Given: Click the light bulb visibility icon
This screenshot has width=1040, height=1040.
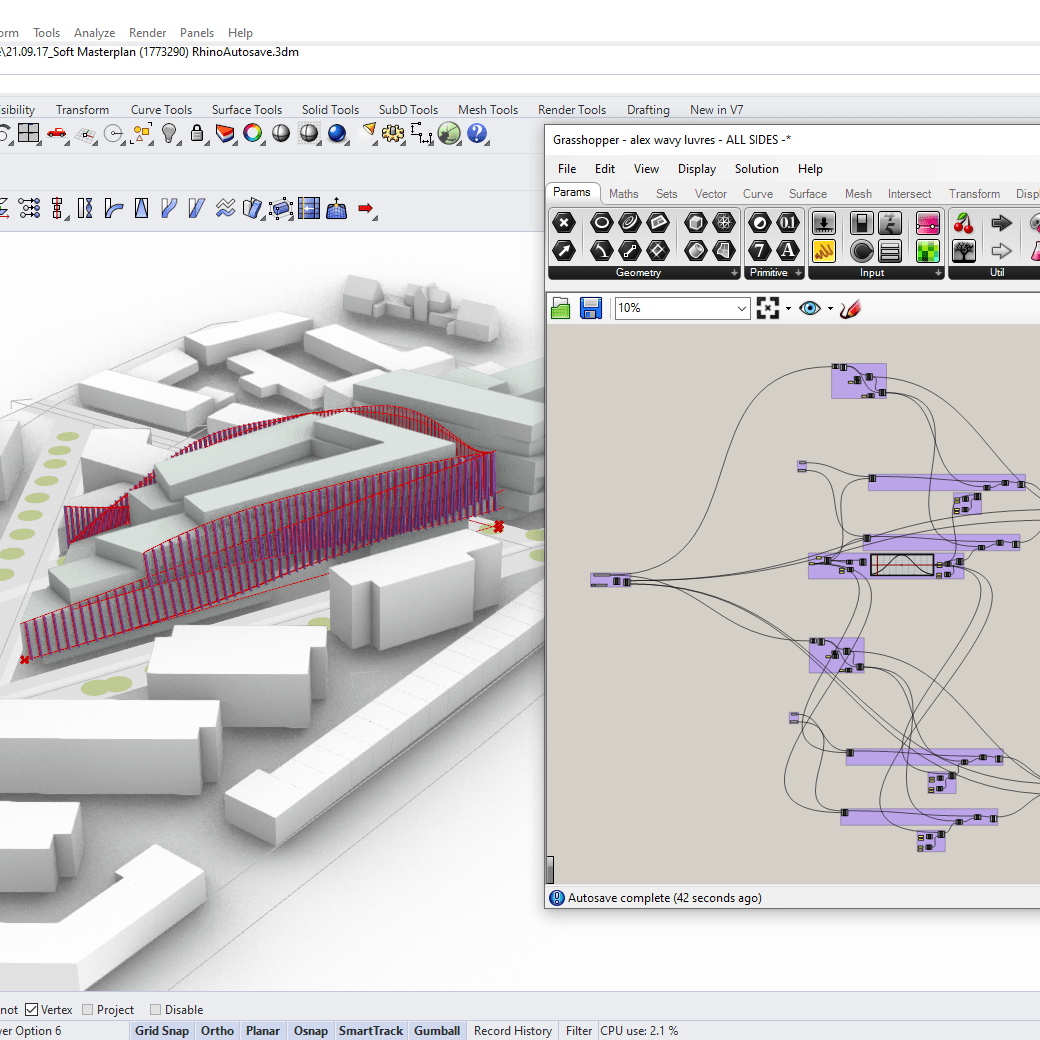Looking at the screenshot, I should [x=170, y=133].
